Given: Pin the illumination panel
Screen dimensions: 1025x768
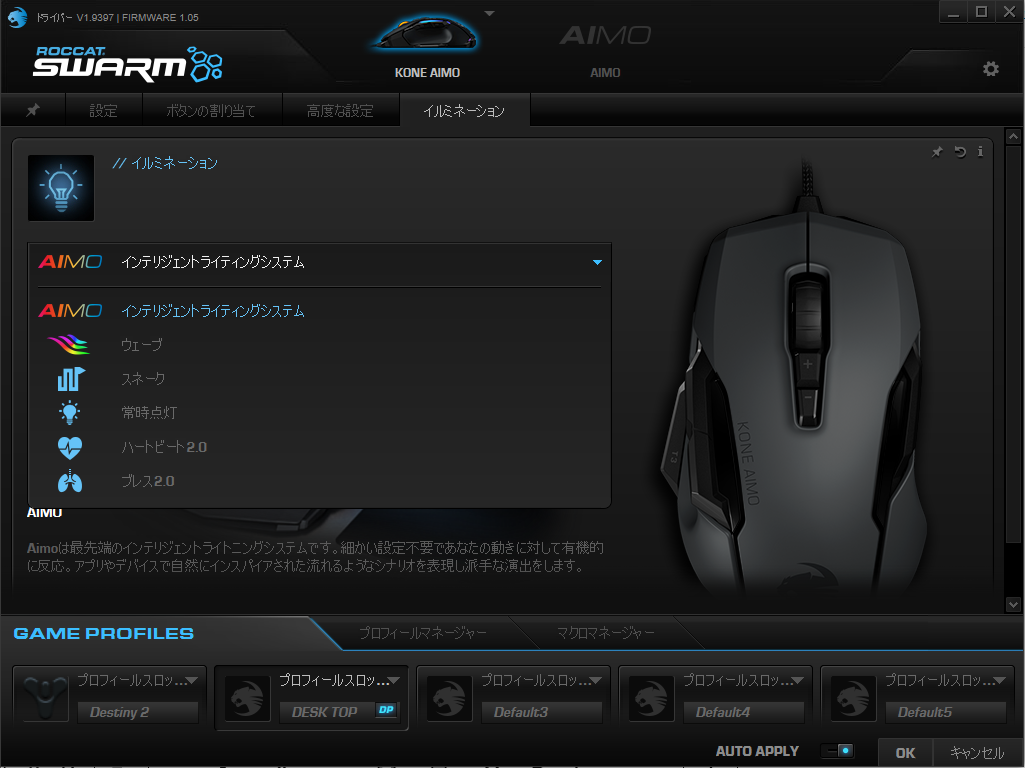Looking at the screenshot, I should [x=937, y=152].
